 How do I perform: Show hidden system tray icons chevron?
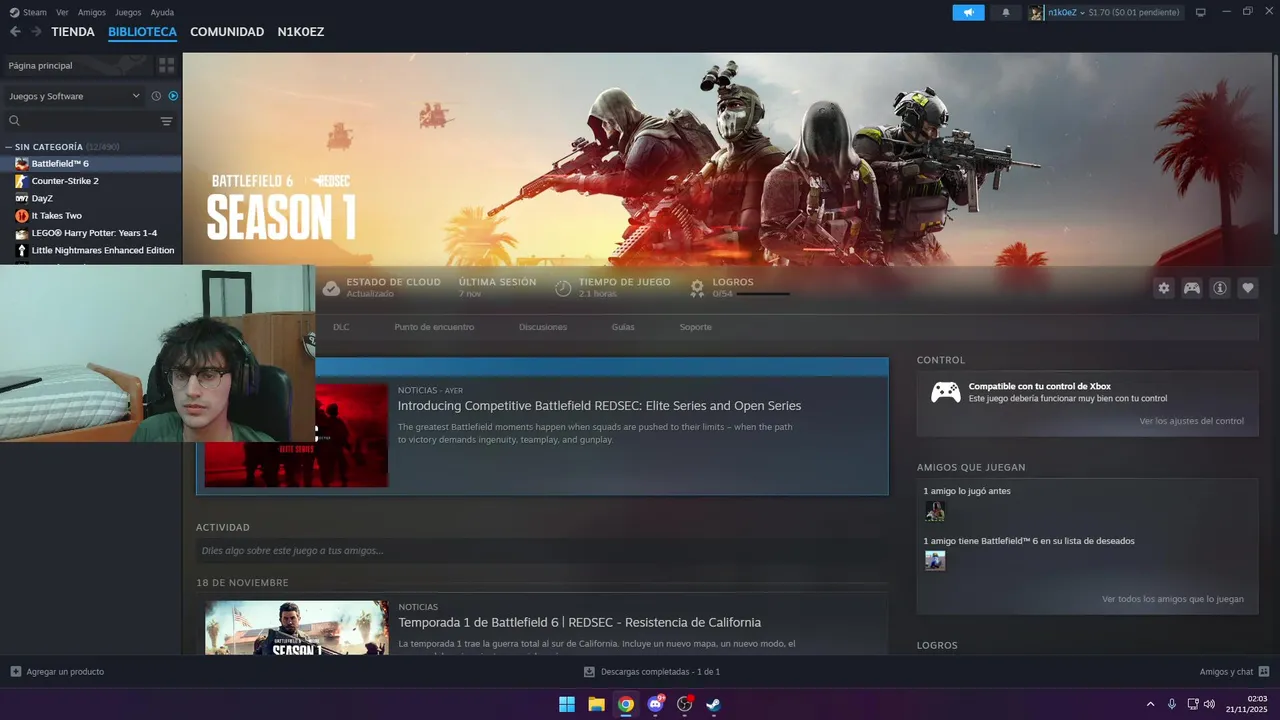point(1150,704)
